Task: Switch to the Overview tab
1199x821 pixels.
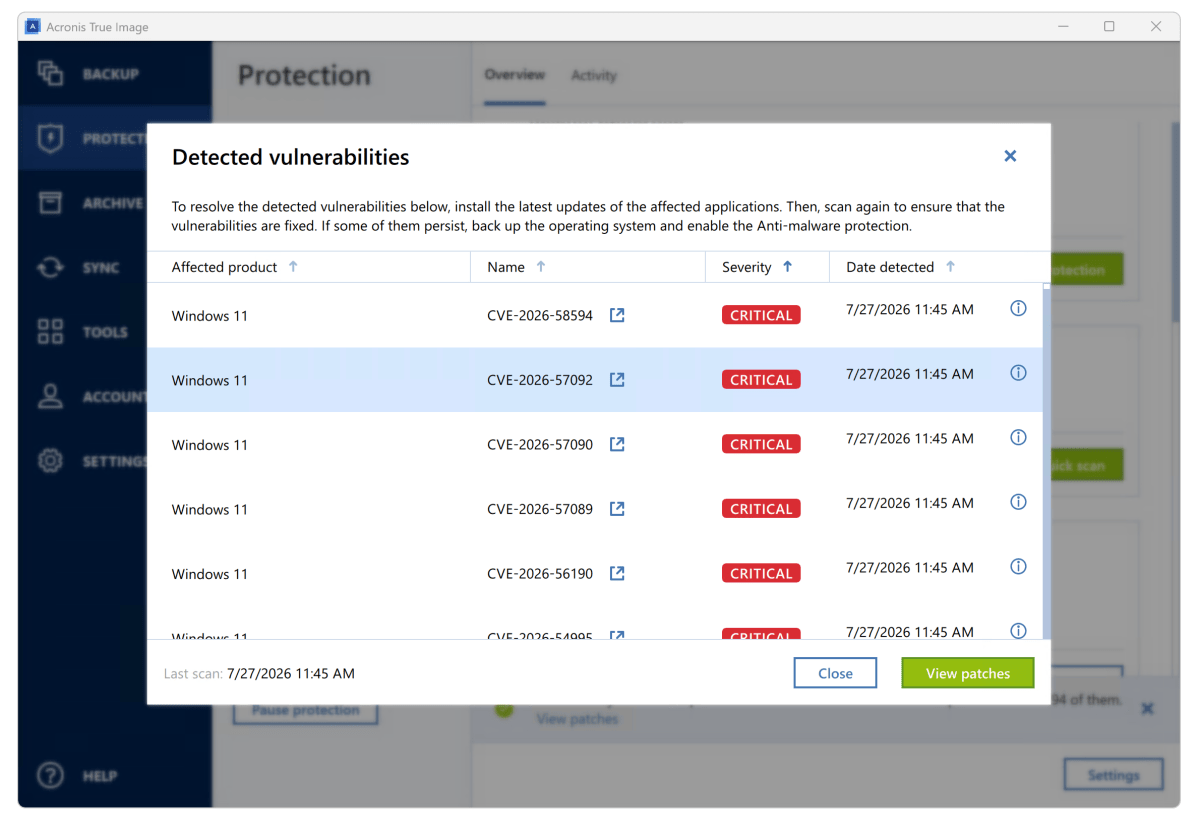Action: coord(515,75)
